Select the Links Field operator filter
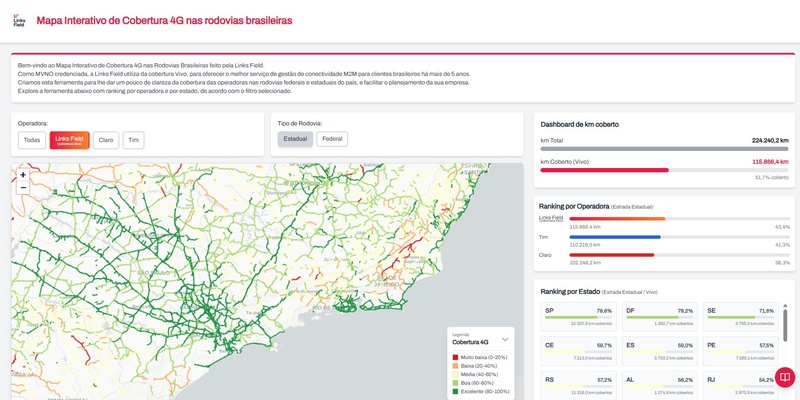 pos(69,140)
